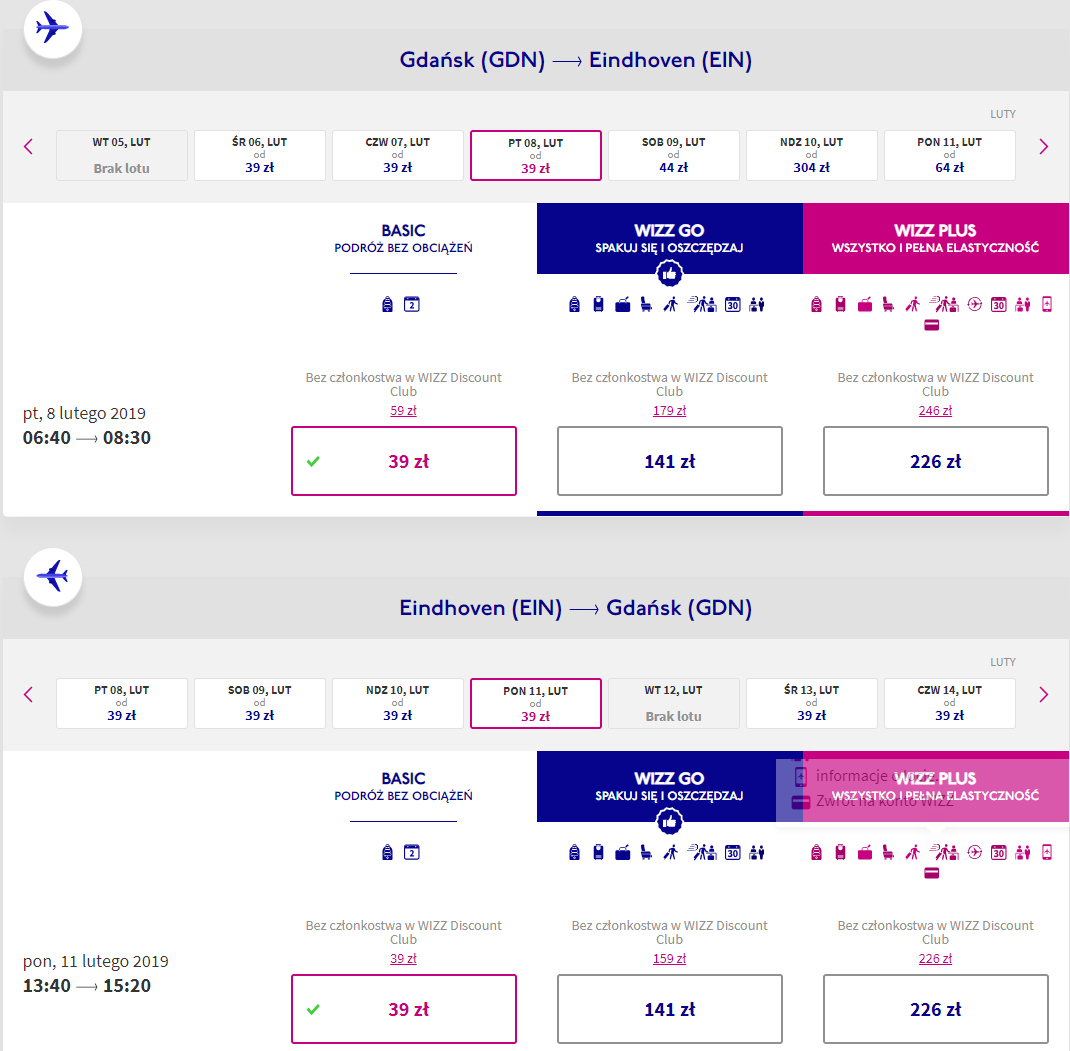Image resolution: width=1070 pixels, height=1051 pixels.
Task: Select the highlighted PON 11, LUT return date
Action: (536, 704)
